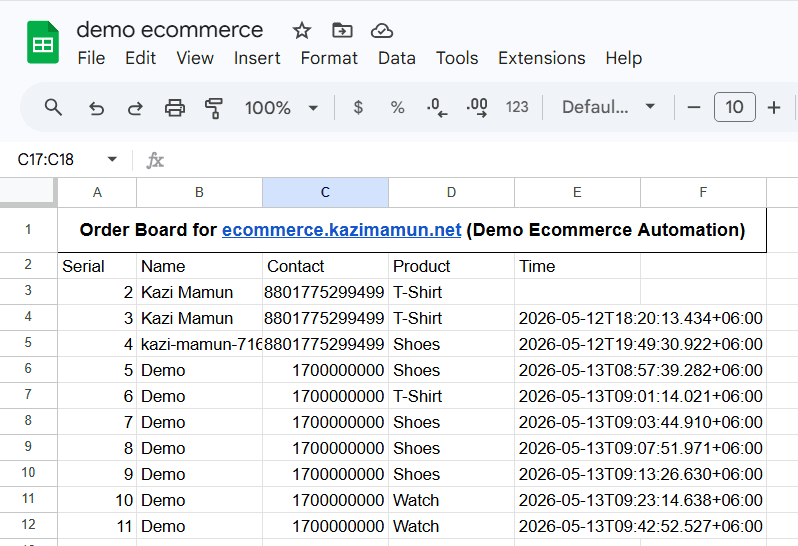The height and width of the screenshot is (546, 798).
Task: Select time cell 2026-05-13T09:42:52.527+06:00
Action: [640, 526]
